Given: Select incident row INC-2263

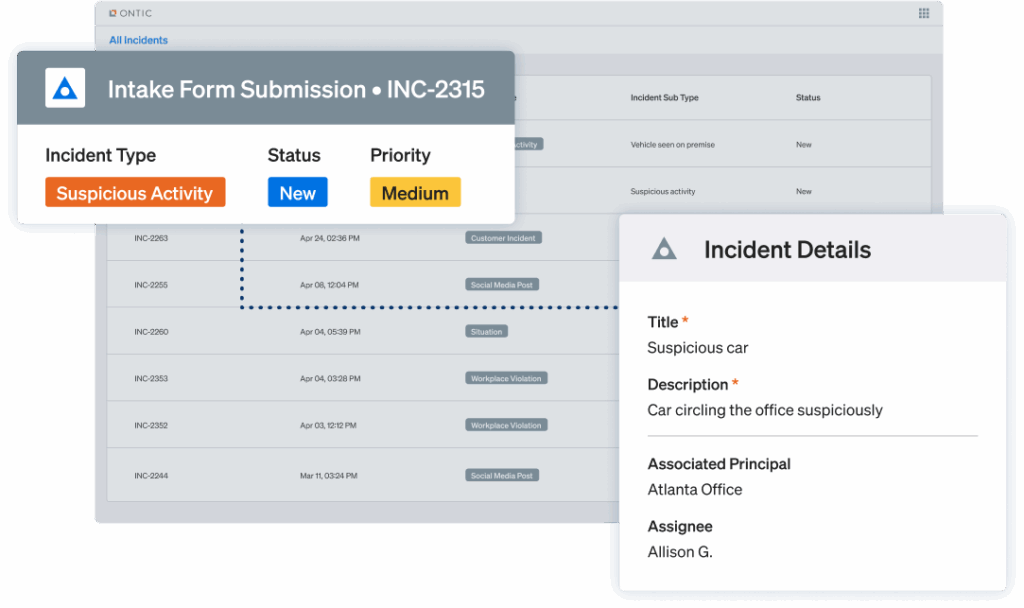Looking at the screenshot, I should click(x=363, y=238).
